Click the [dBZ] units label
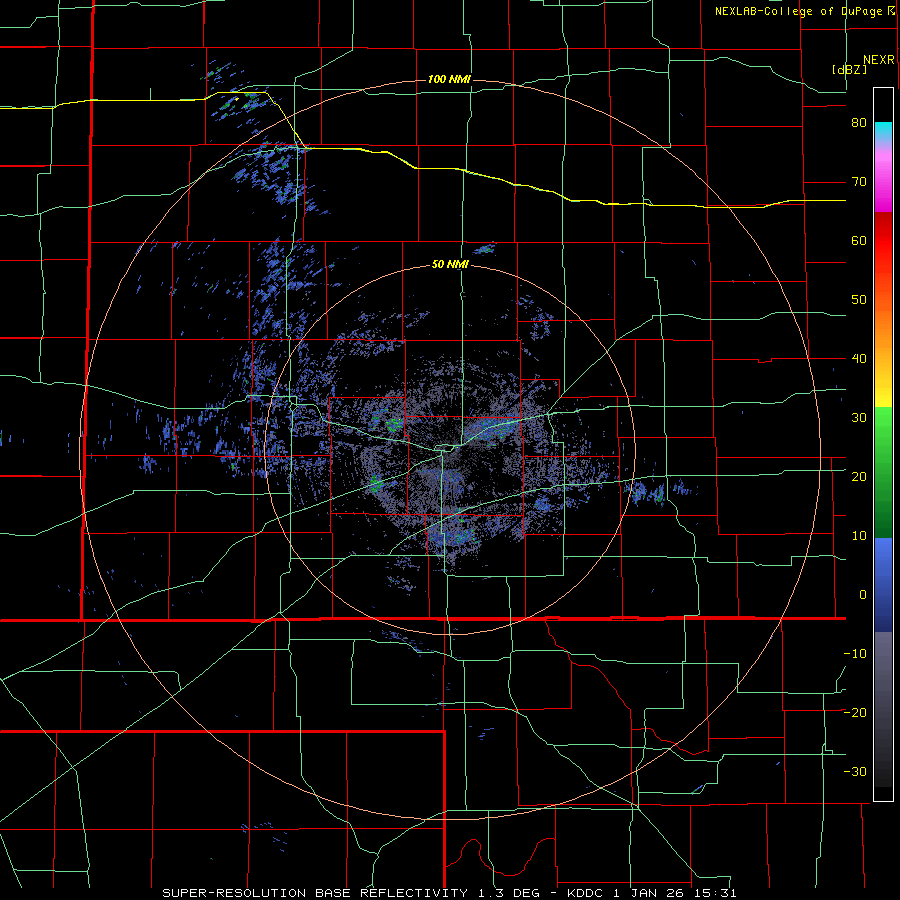 tap(849, 69)
